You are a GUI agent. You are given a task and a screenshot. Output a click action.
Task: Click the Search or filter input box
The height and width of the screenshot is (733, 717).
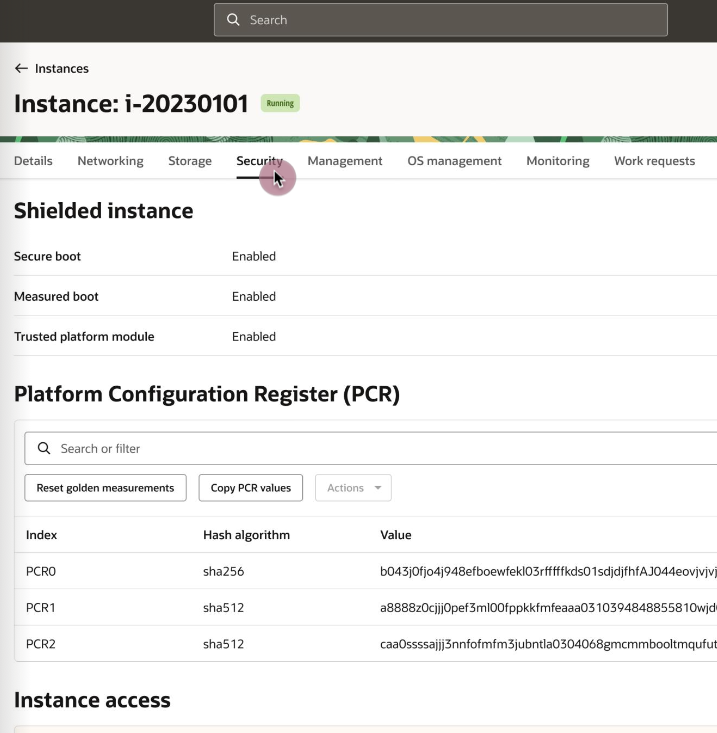click(x=380, y=449)
